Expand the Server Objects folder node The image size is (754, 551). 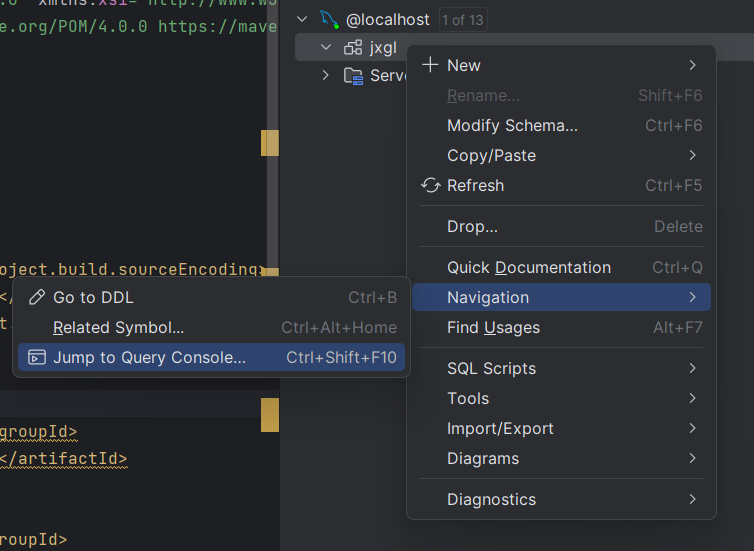point(326,75)
